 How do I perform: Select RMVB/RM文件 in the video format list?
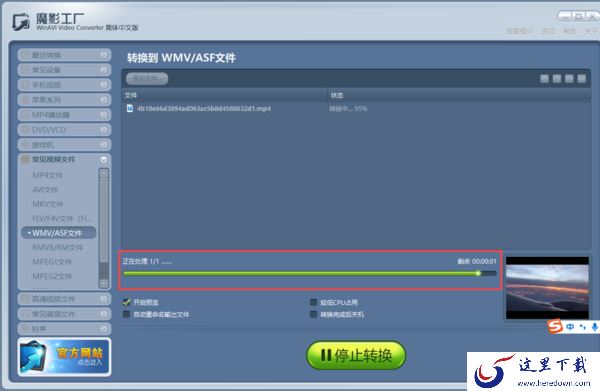(x=57, y=248)
